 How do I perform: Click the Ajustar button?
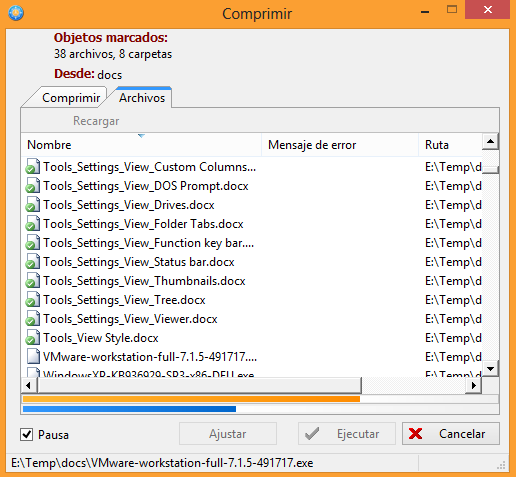(x=228, y=434)
